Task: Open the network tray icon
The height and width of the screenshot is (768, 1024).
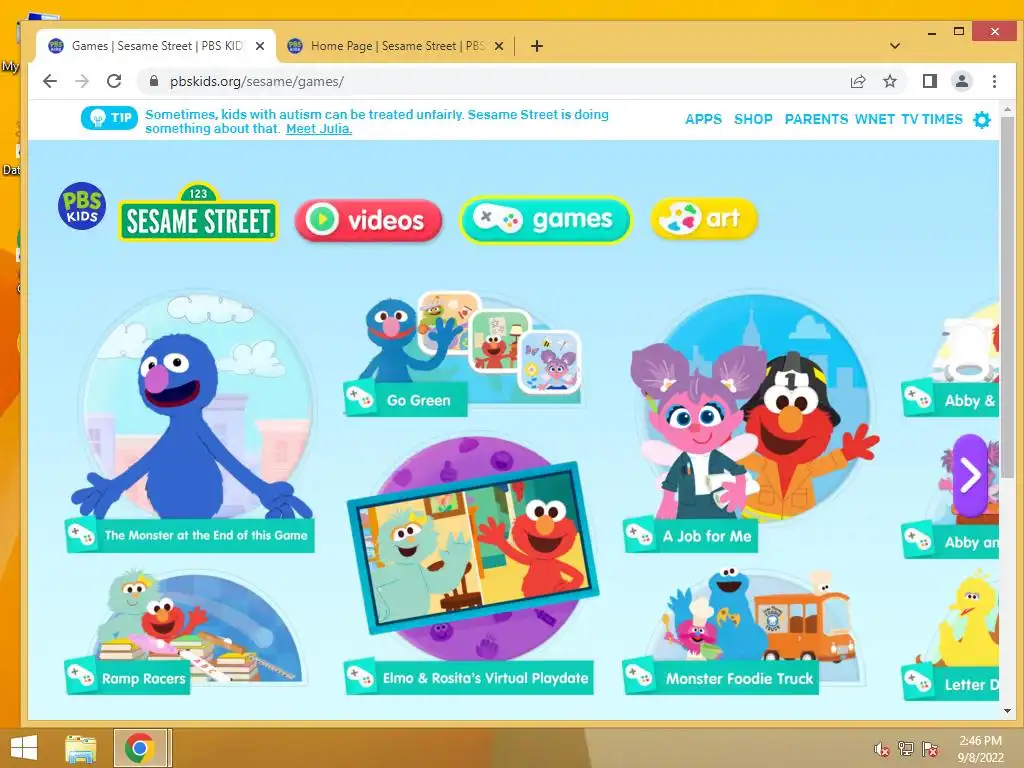Action: [906, 750]
